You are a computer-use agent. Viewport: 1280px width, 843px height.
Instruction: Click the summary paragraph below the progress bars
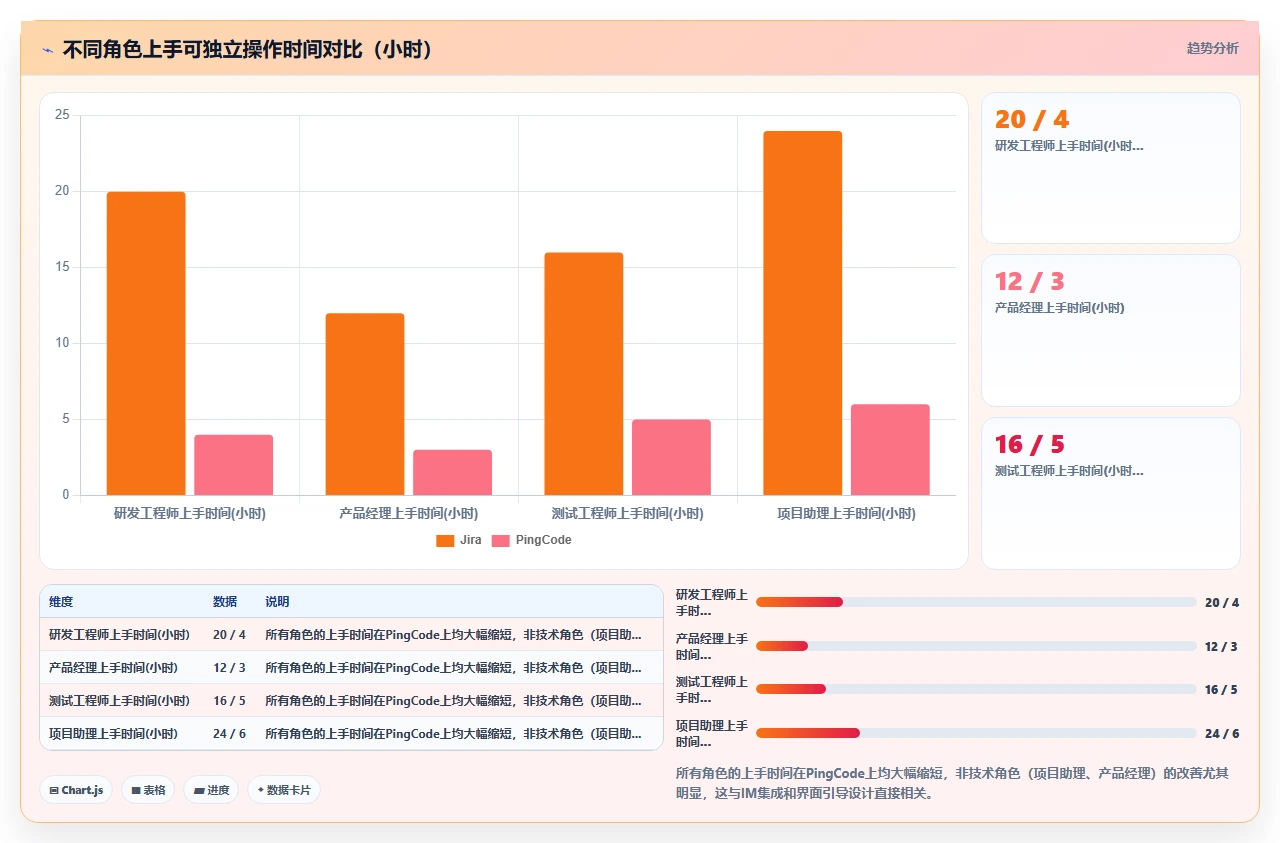pyautogui.click(x=957, y=783)
